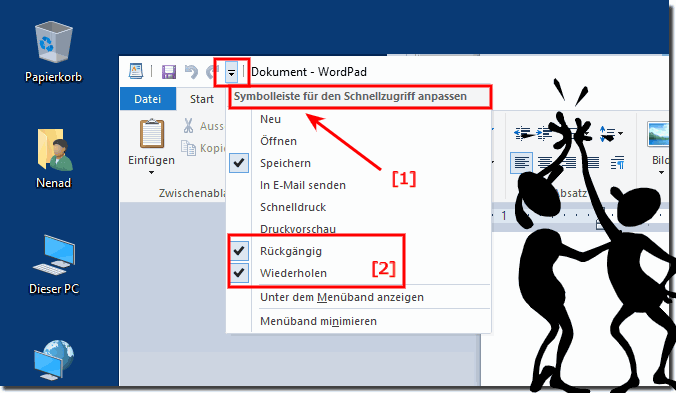Image resolution: width=676 pixels, height=393 pixels.
Task: Click the paragraph settings icon
Action: point(617,162)
